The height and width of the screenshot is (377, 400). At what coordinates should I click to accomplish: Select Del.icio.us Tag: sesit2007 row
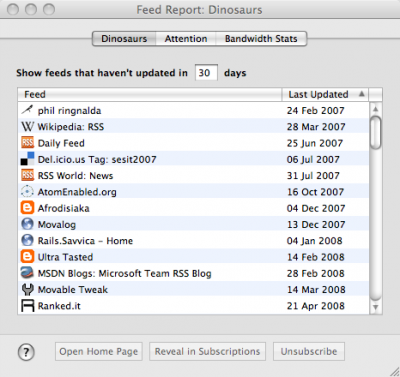194,159
